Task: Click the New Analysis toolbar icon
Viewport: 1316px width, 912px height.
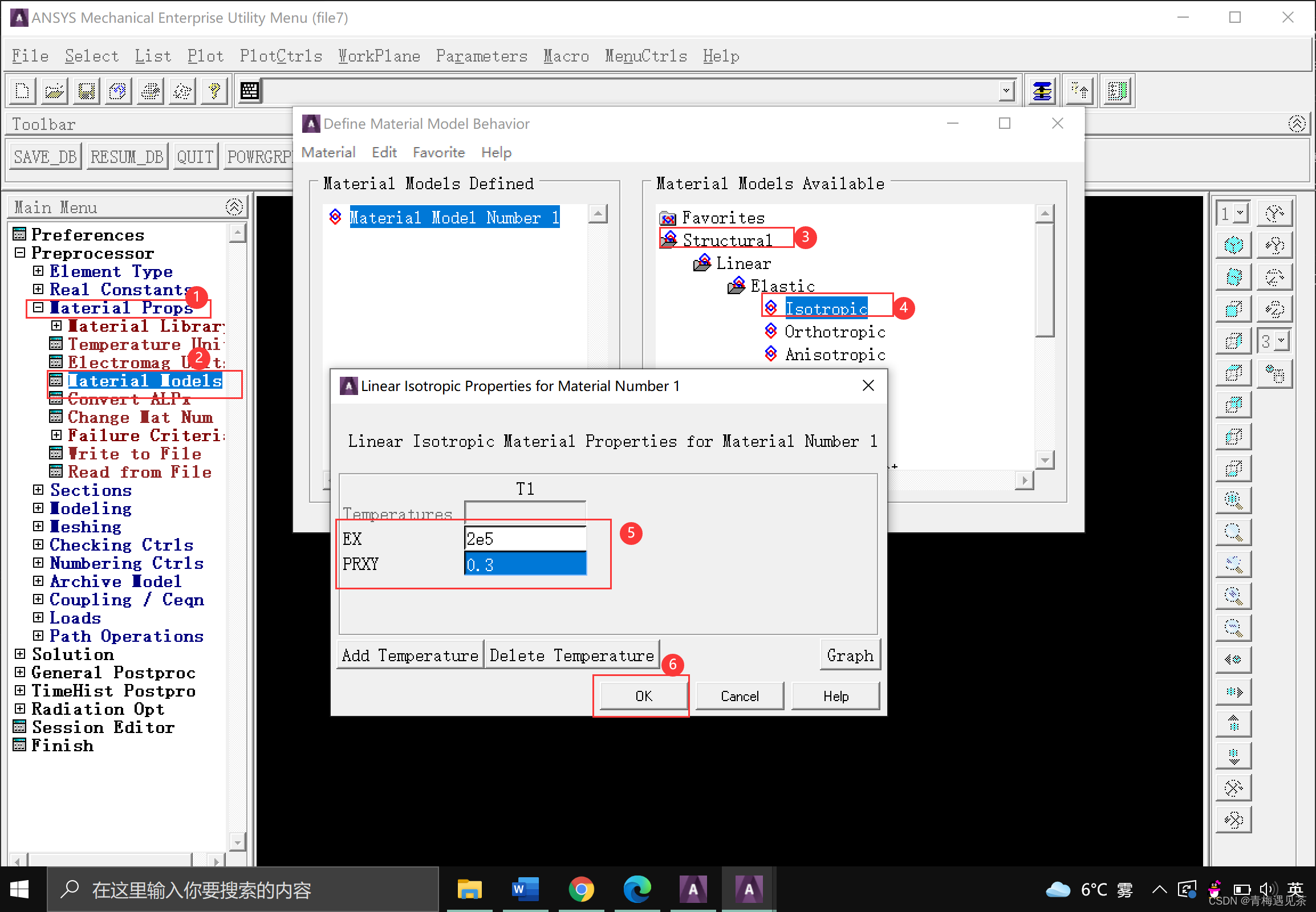Action: coord(23,91)
